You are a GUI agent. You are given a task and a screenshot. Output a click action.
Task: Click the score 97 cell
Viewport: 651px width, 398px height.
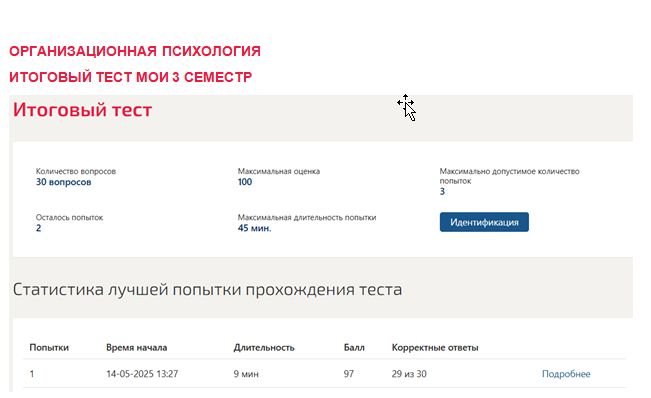pos(349,374)
